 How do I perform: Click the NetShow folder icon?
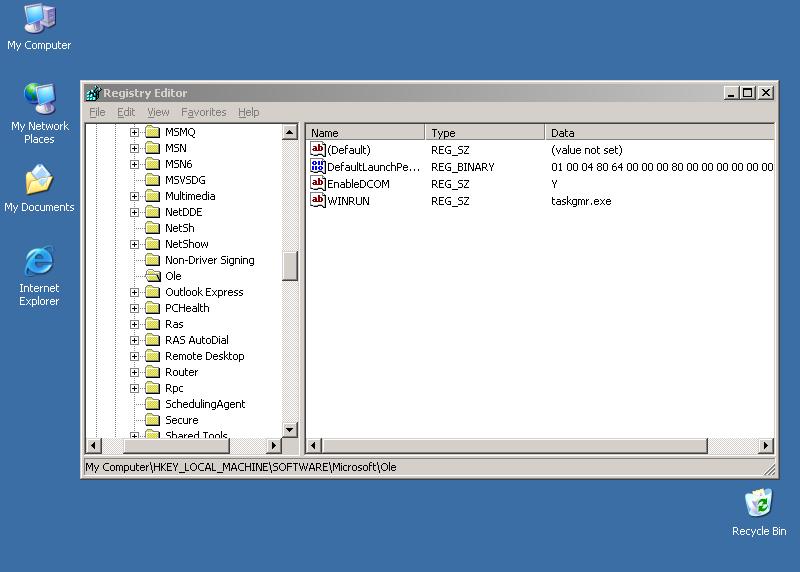[153, 244]
